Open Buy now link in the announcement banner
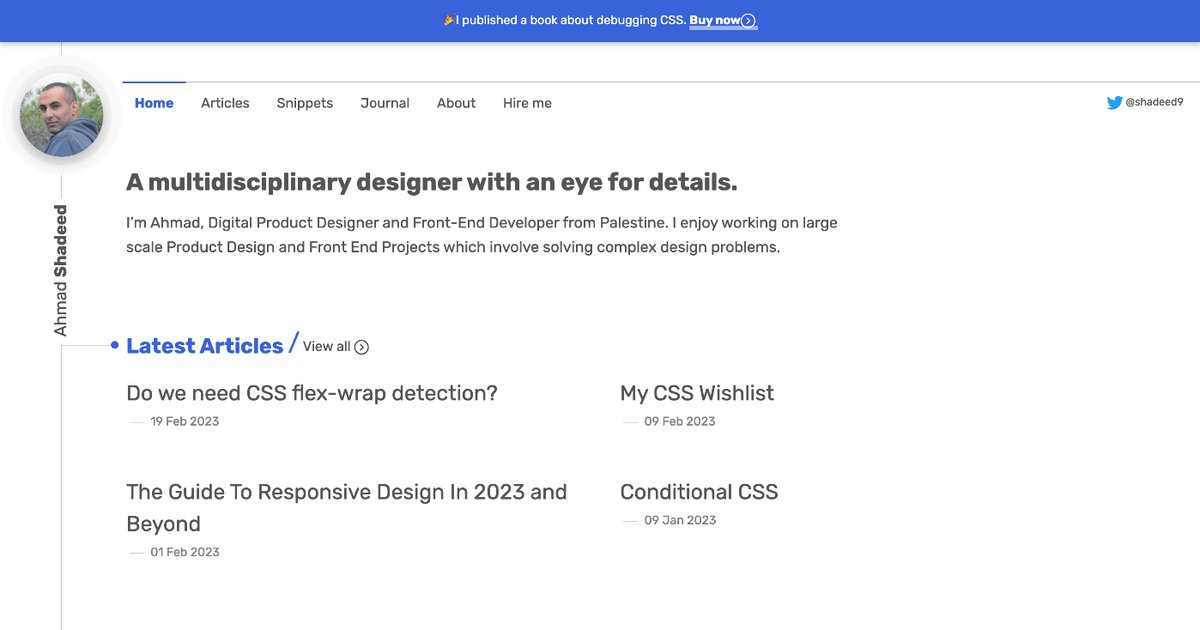The image size is (1200, 630). 713,20
